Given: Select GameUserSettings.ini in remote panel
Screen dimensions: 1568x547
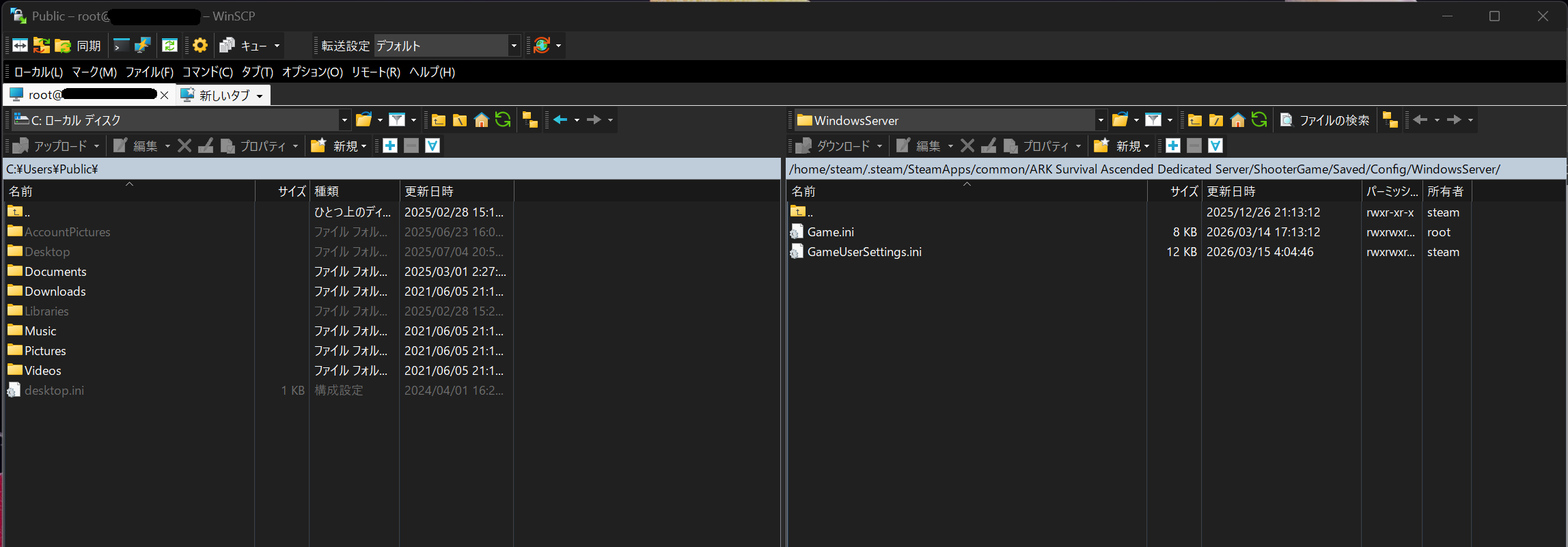Looking at the screenshot, I should pos(864,252).
